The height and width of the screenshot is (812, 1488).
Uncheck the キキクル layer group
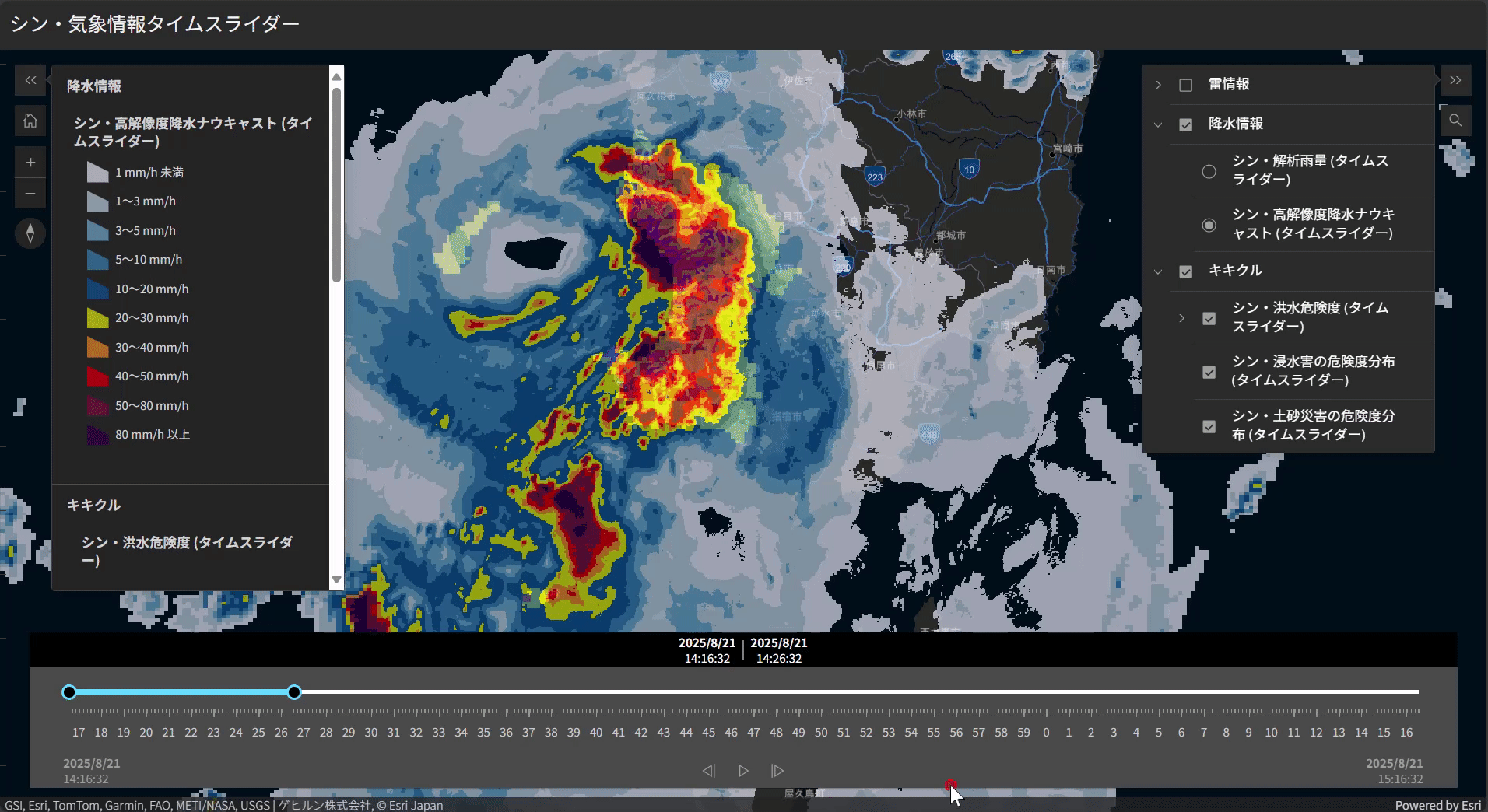[1185, 271]
